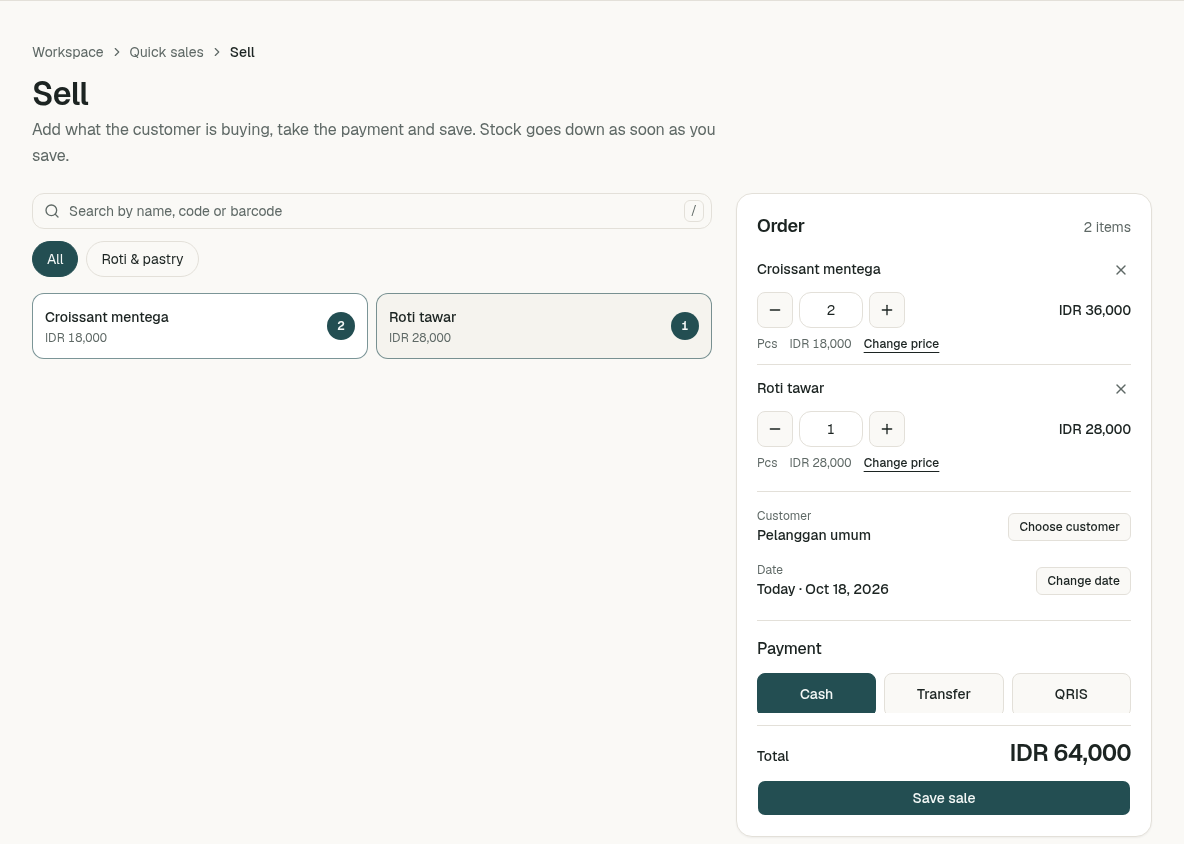Decrease Croissant mentega quantity with minus
The width and height of the screenshot is (1184, 844).
[x=775, y=310]
